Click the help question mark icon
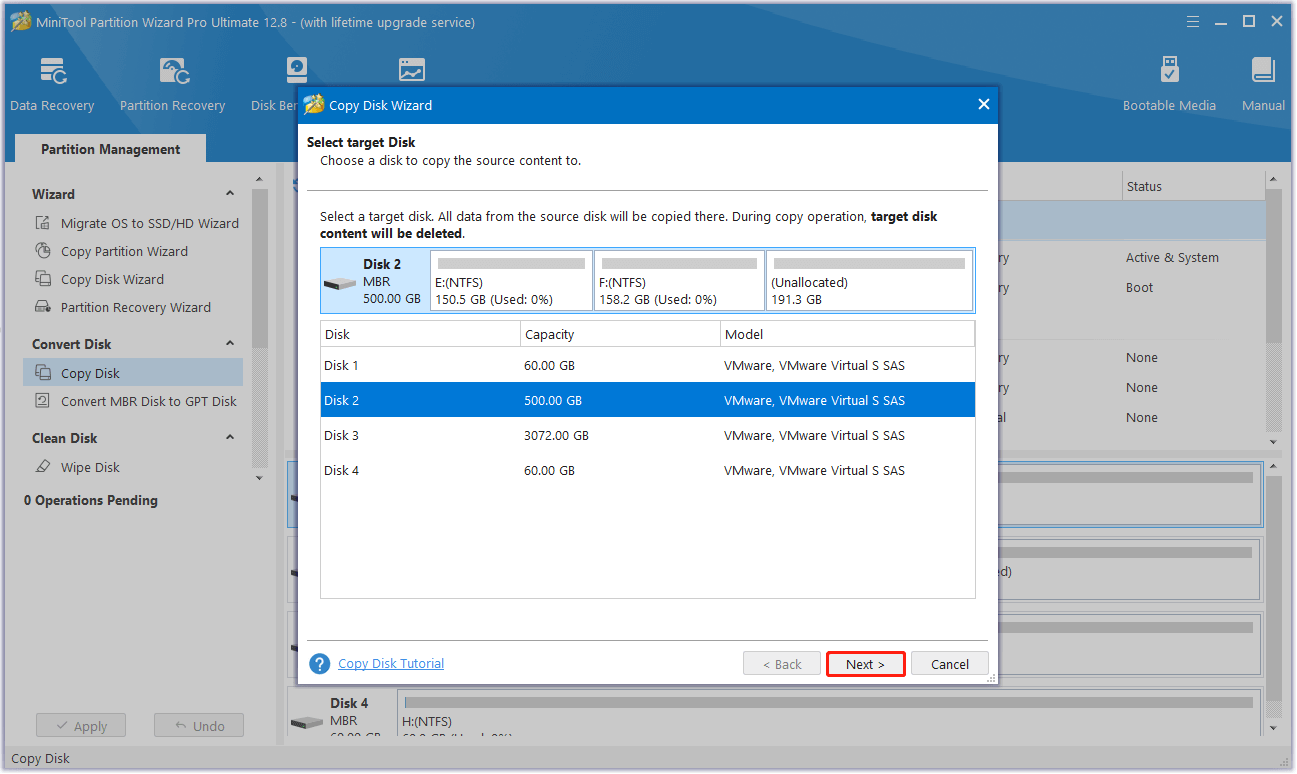Viewport: 1297px width, 774px height. click(x=320, y=664)
